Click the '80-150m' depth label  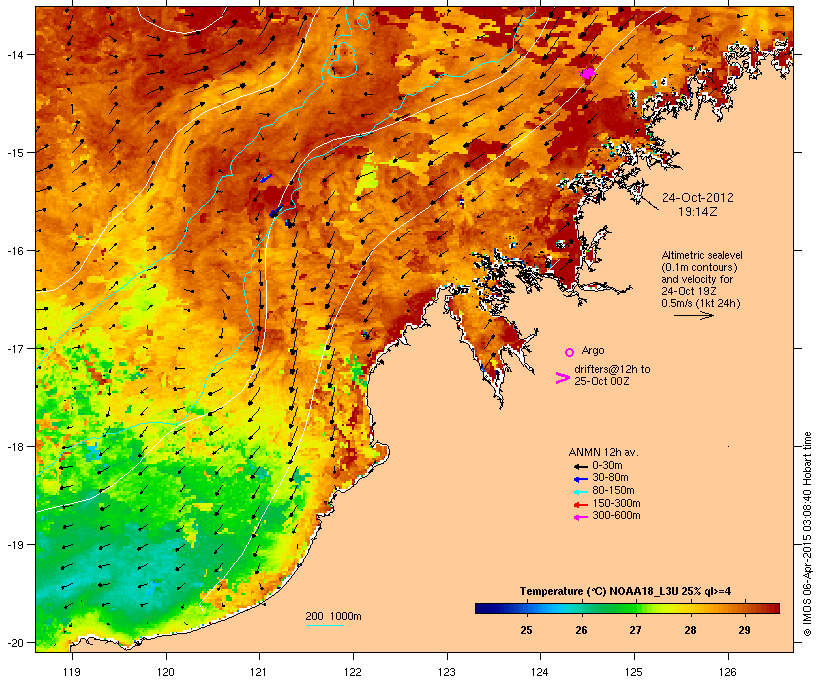(x=613, y=490)
